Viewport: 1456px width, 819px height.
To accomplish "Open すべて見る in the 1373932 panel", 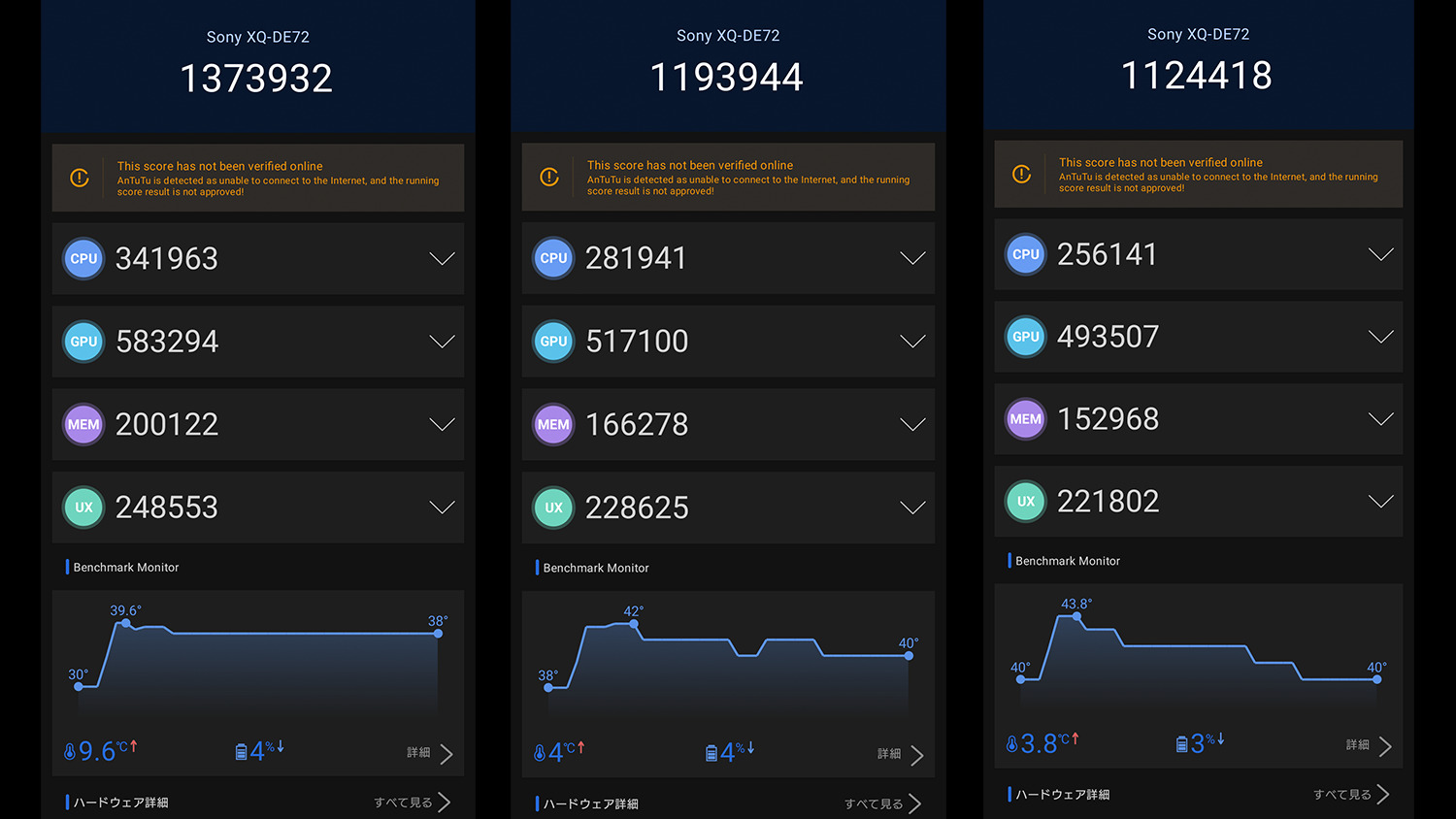I will click(413, 803).
